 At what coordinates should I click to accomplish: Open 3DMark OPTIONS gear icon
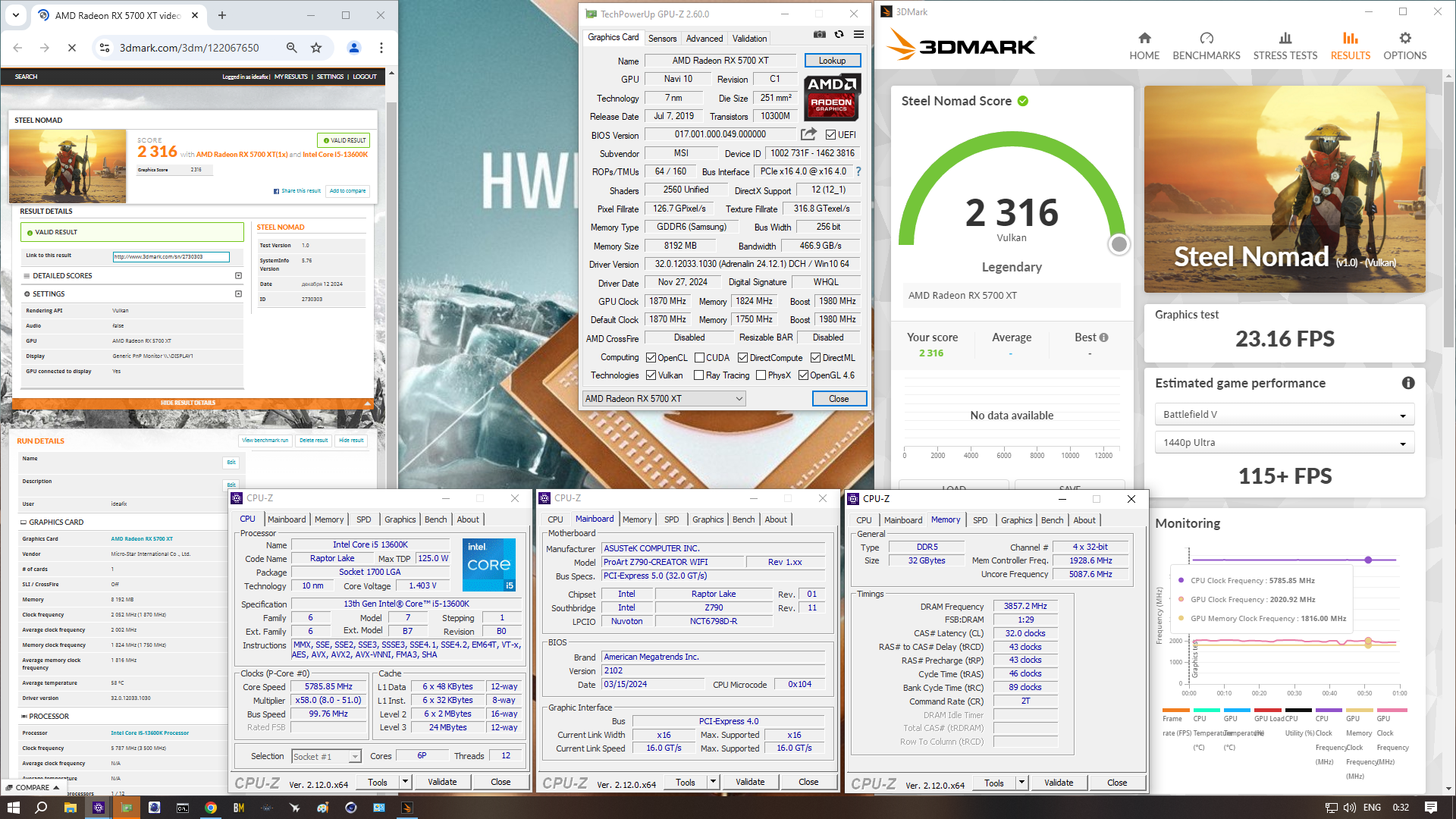[1404, 38]
